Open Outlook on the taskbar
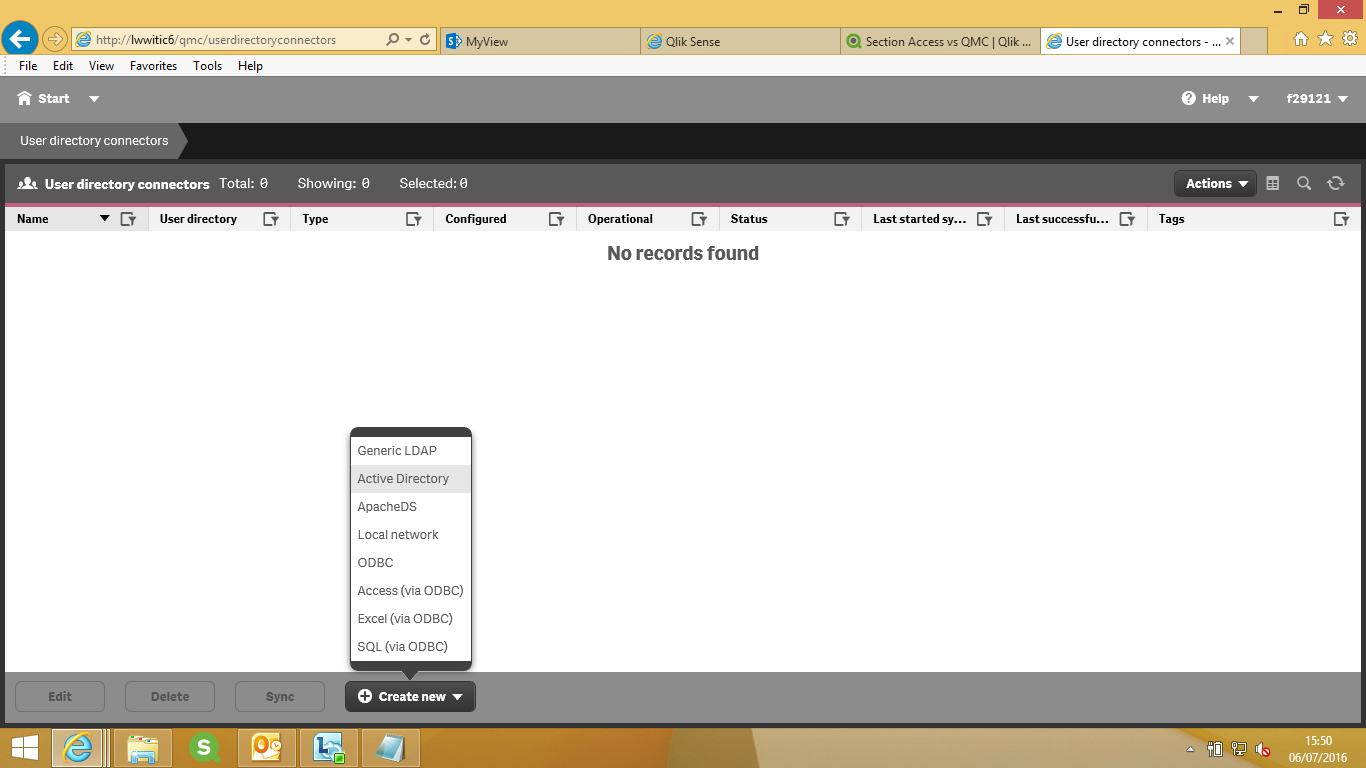This screenshot has width=1366, height=768. tap(267, 748)
